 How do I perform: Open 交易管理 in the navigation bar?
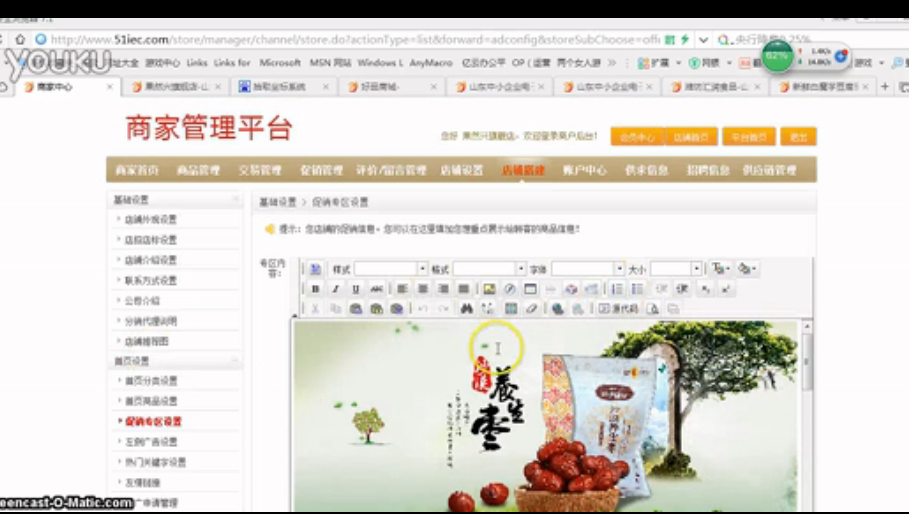click(260, 170)
